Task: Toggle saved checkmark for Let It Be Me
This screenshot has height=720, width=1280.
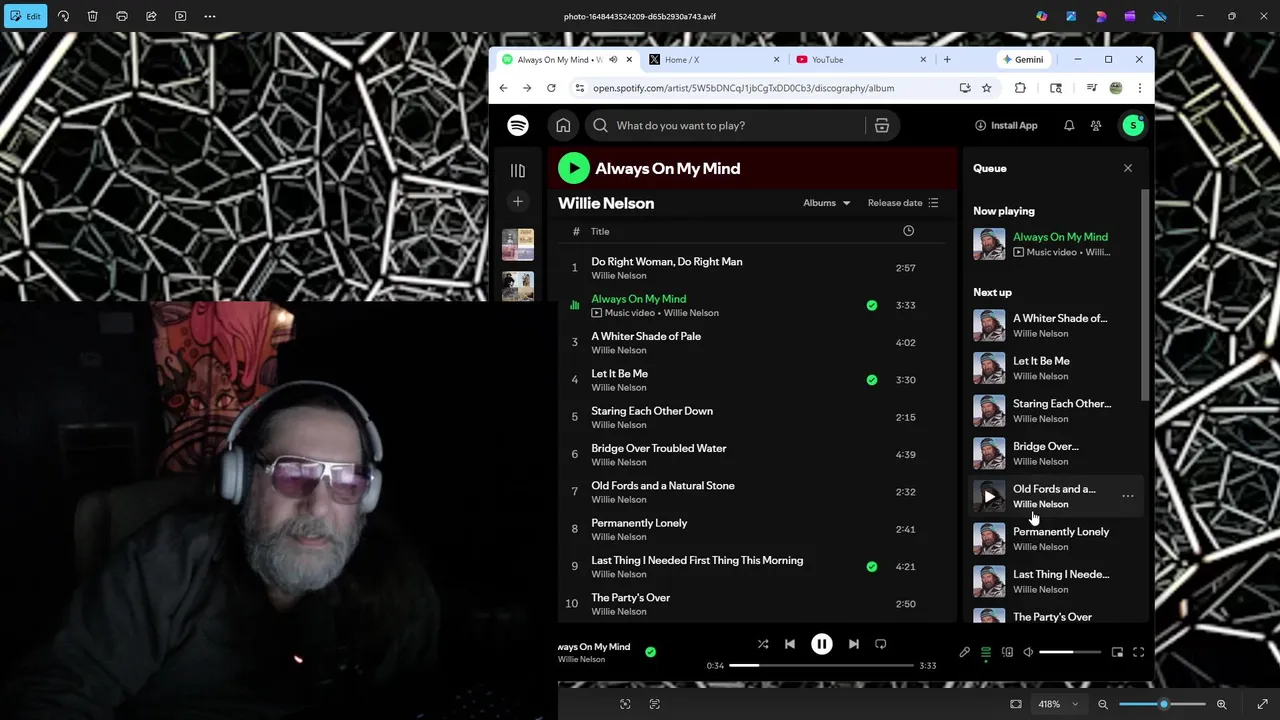Action: pos(872,380)
